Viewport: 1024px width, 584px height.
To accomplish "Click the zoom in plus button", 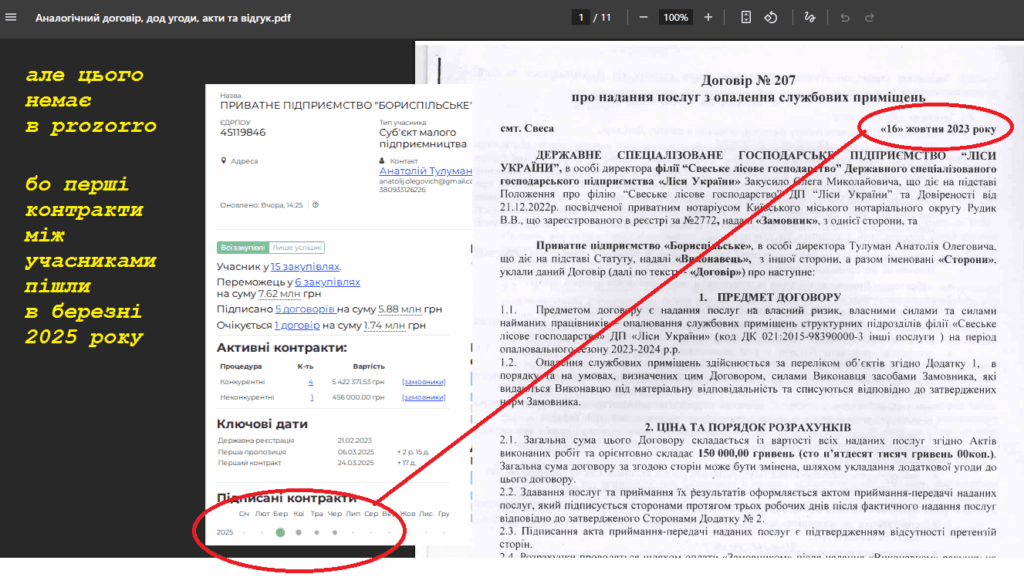I will 708,18.
